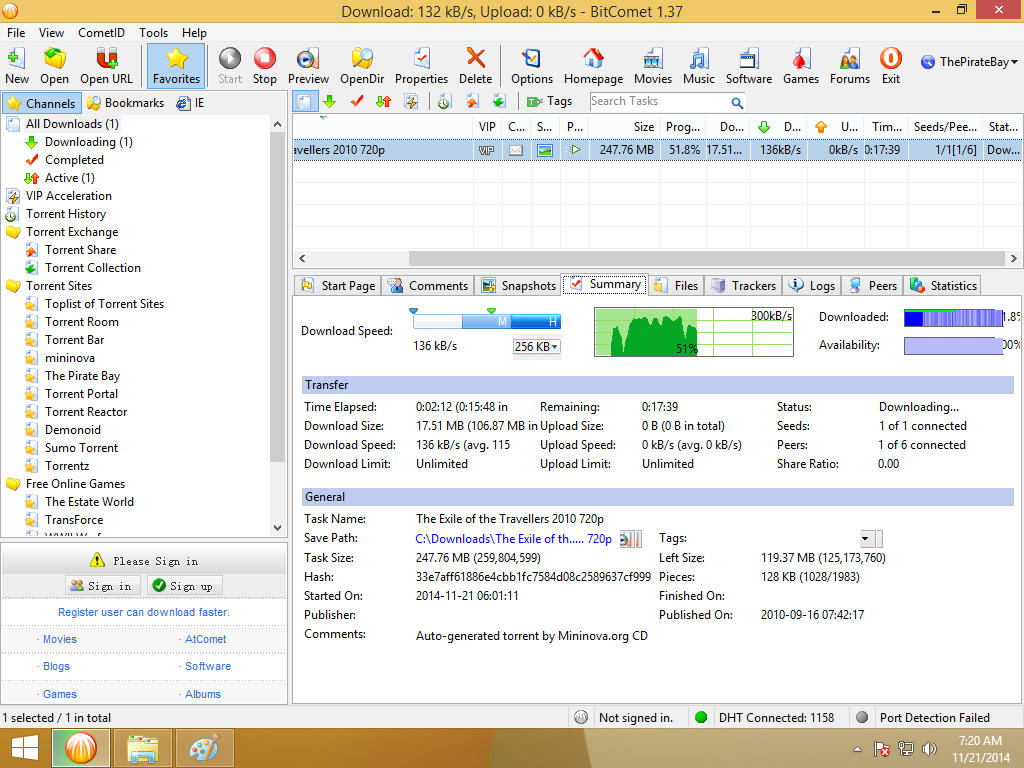Stop the selected download
Viewport: 1024px width, 768px height.
264,66
